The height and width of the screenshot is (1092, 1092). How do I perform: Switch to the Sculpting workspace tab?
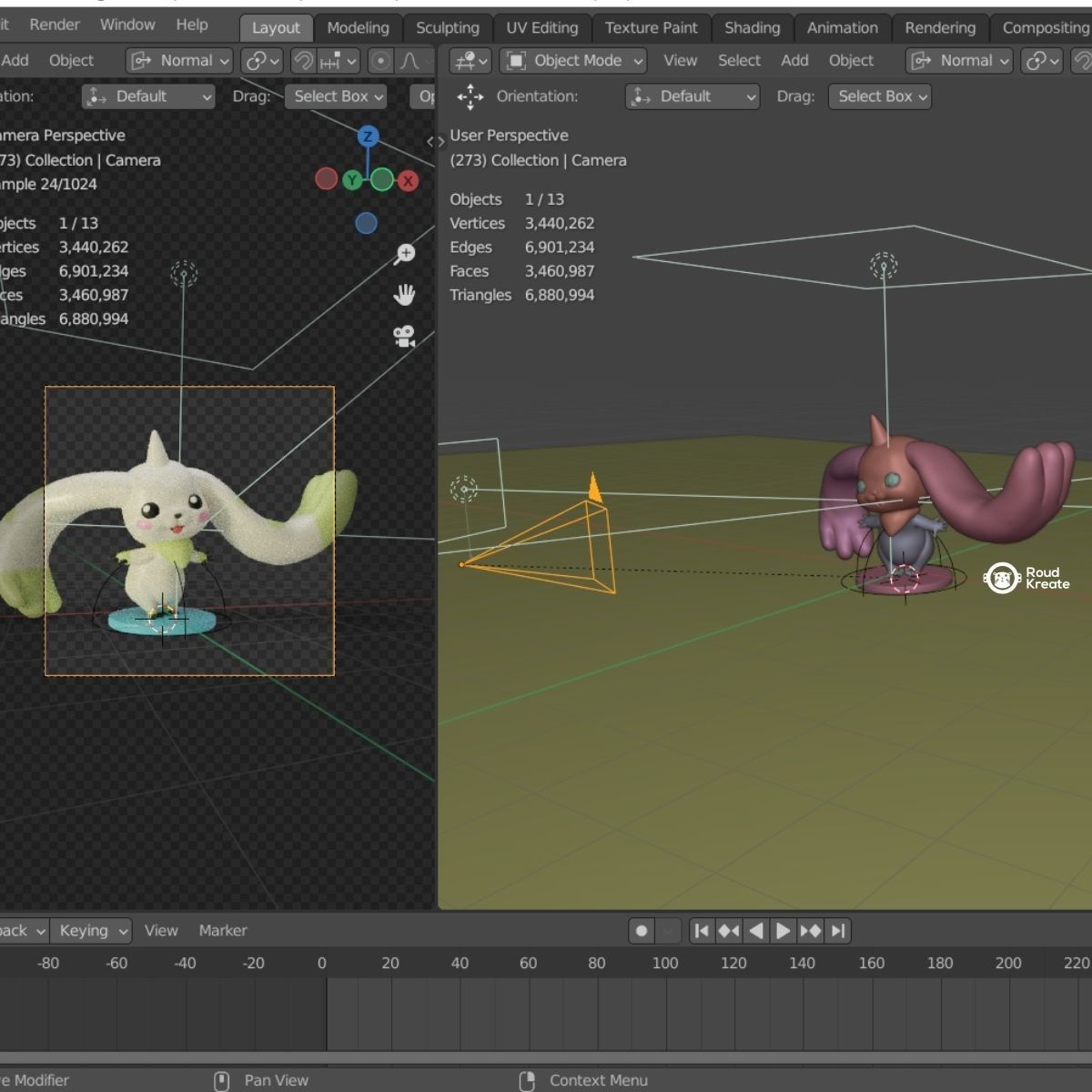(x=448, y=28)
